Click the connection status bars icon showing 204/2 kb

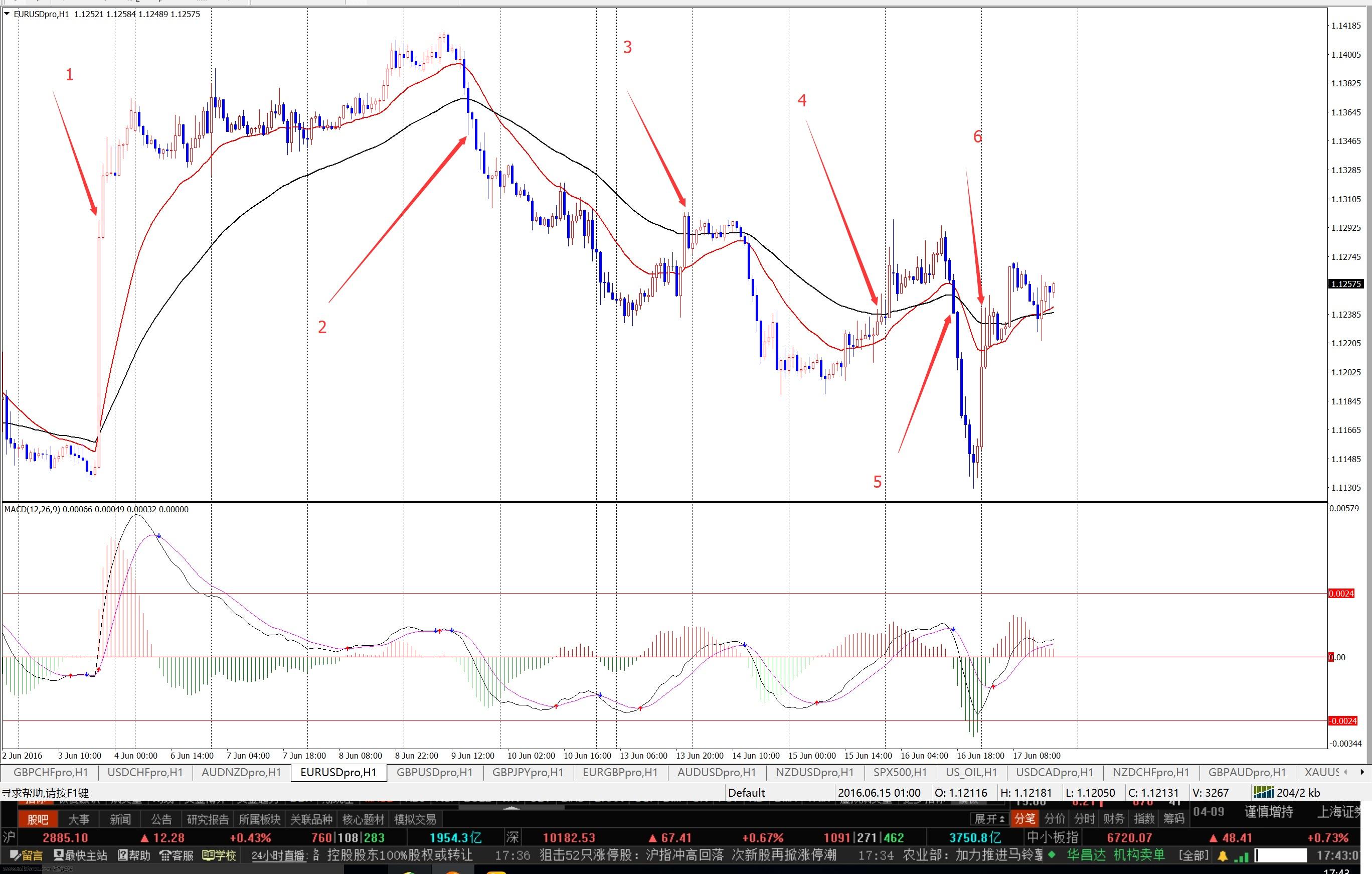point(1263,792)
